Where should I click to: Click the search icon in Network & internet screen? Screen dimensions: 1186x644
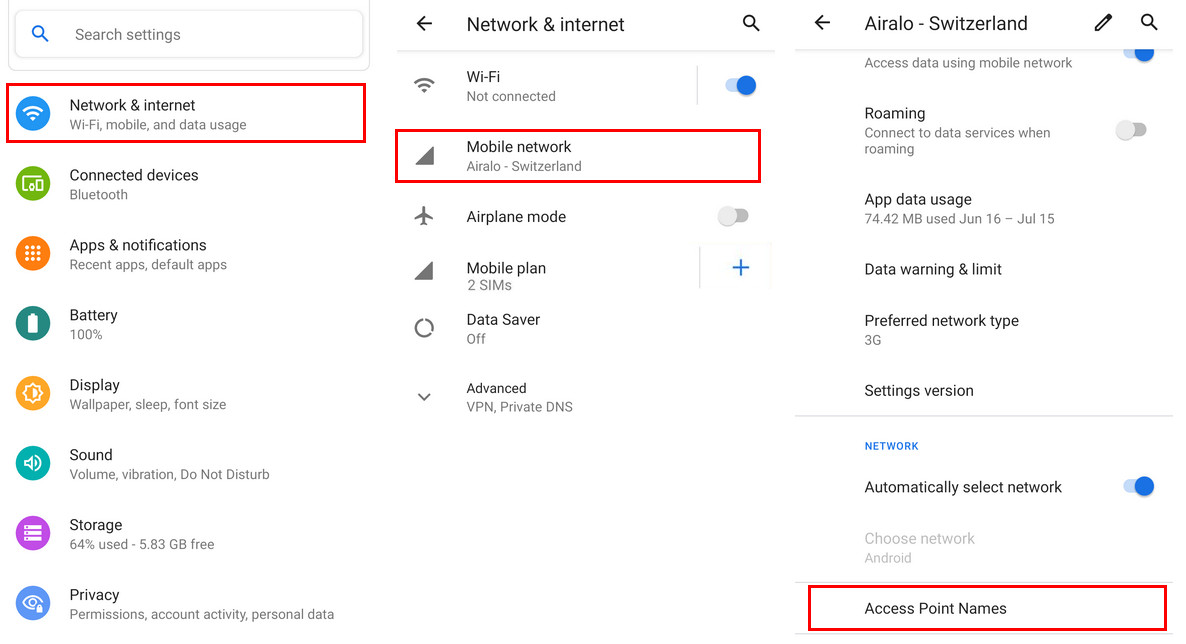(x=751, y=23)
